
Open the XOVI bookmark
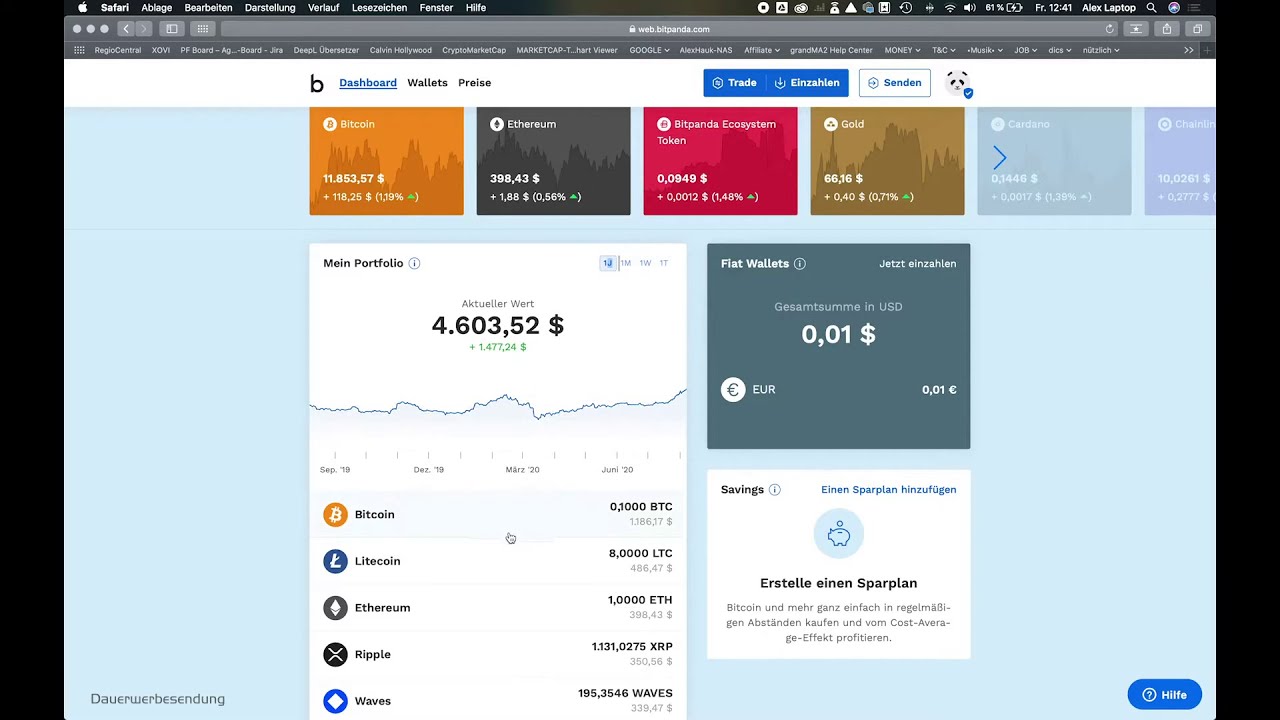tap(161, 50)
